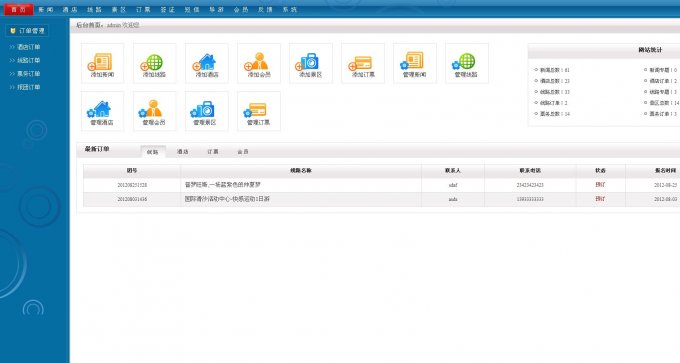
Task: Click the 景区总数 statistic entry
Action: click(664, 103)
